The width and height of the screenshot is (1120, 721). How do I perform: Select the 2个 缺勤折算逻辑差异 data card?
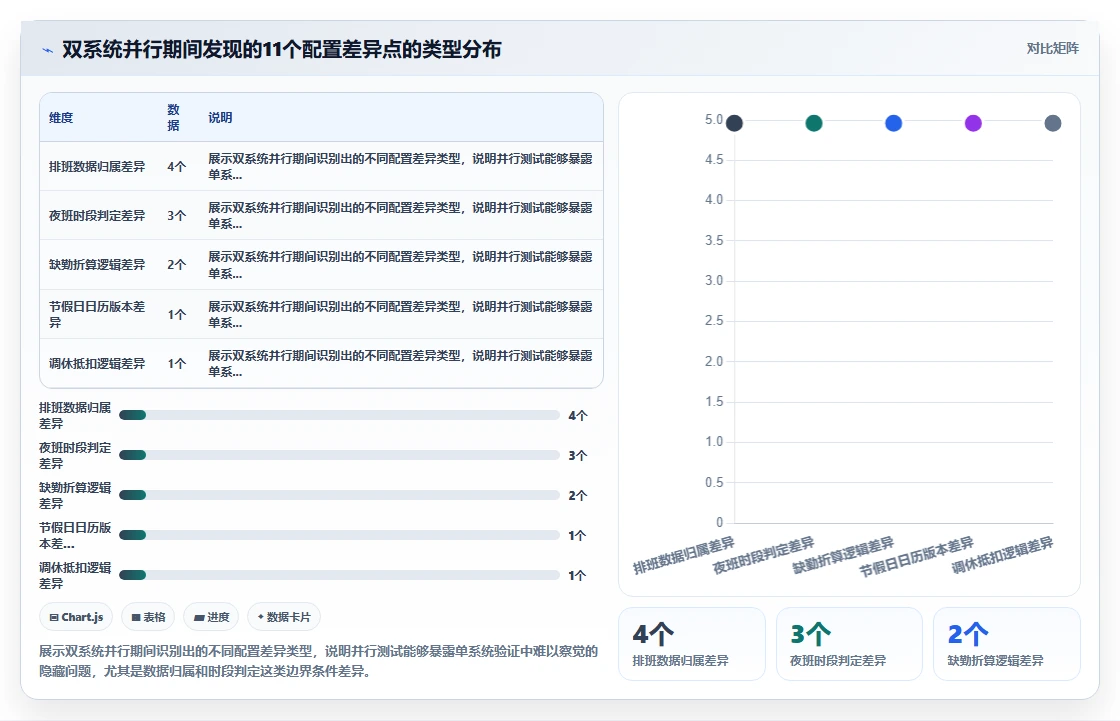[x=1006, y=644]
